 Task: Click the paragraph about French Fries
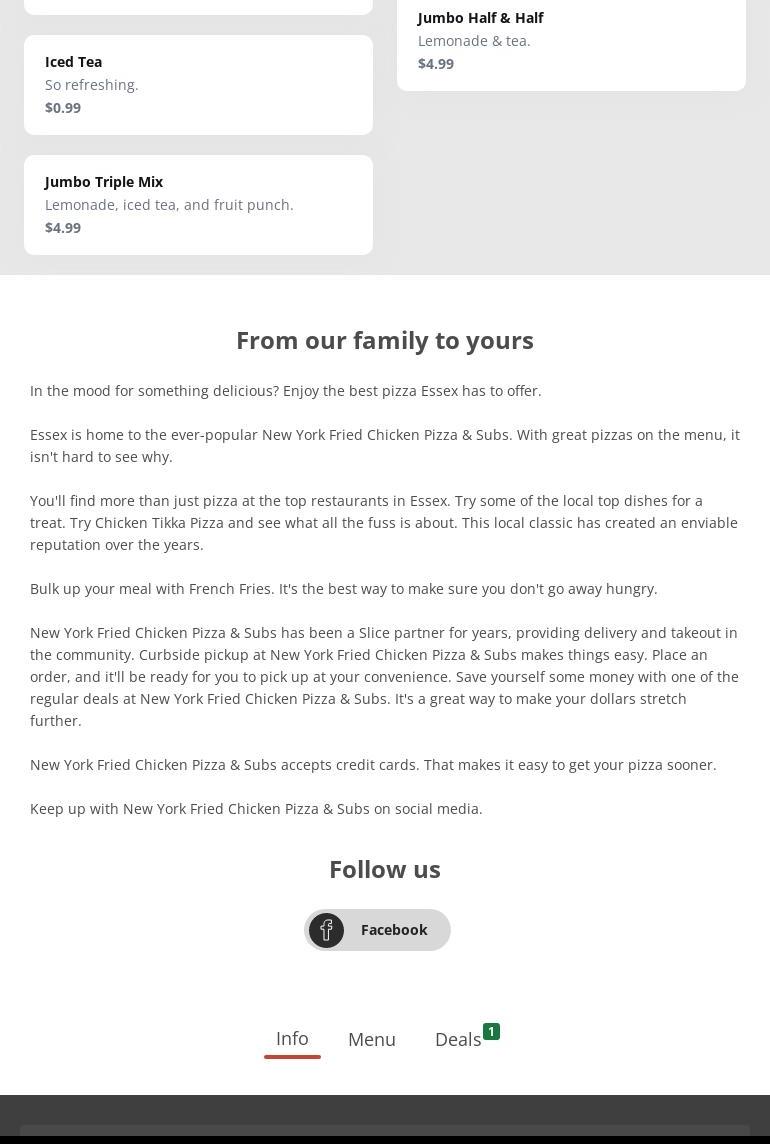[x=344, y=589]
